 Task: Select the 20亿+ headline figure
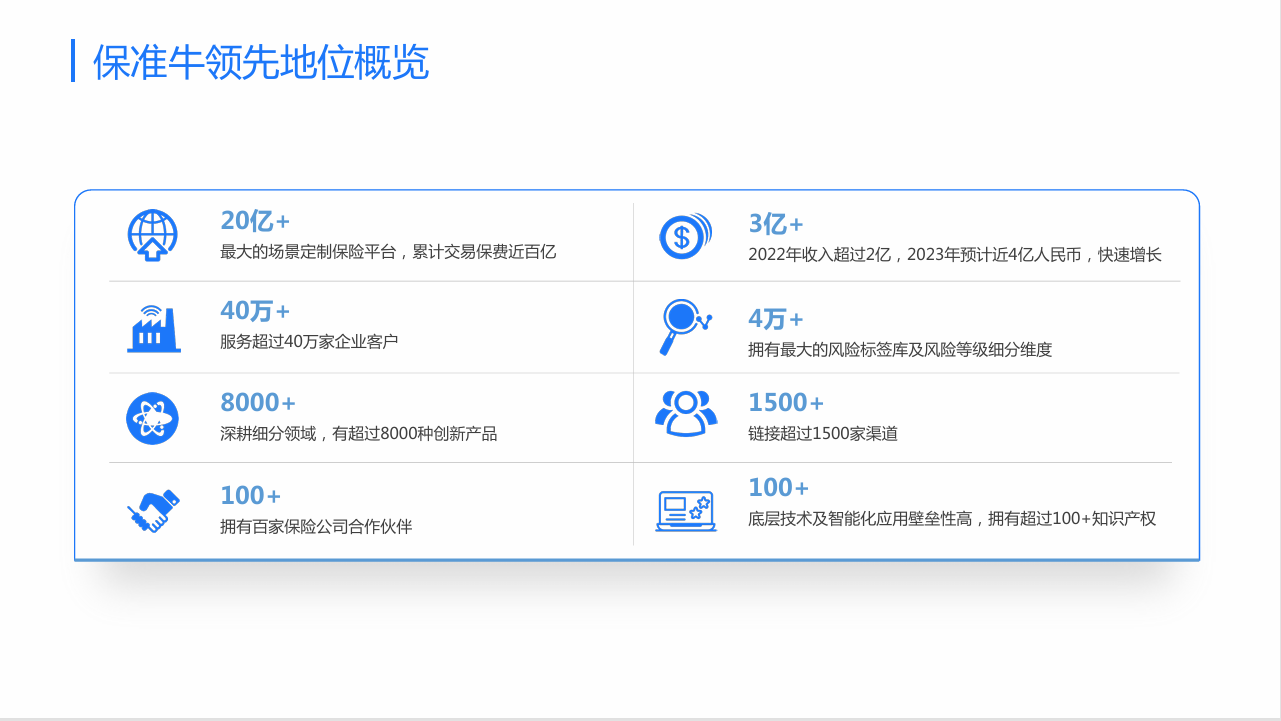tap(255, 221)
